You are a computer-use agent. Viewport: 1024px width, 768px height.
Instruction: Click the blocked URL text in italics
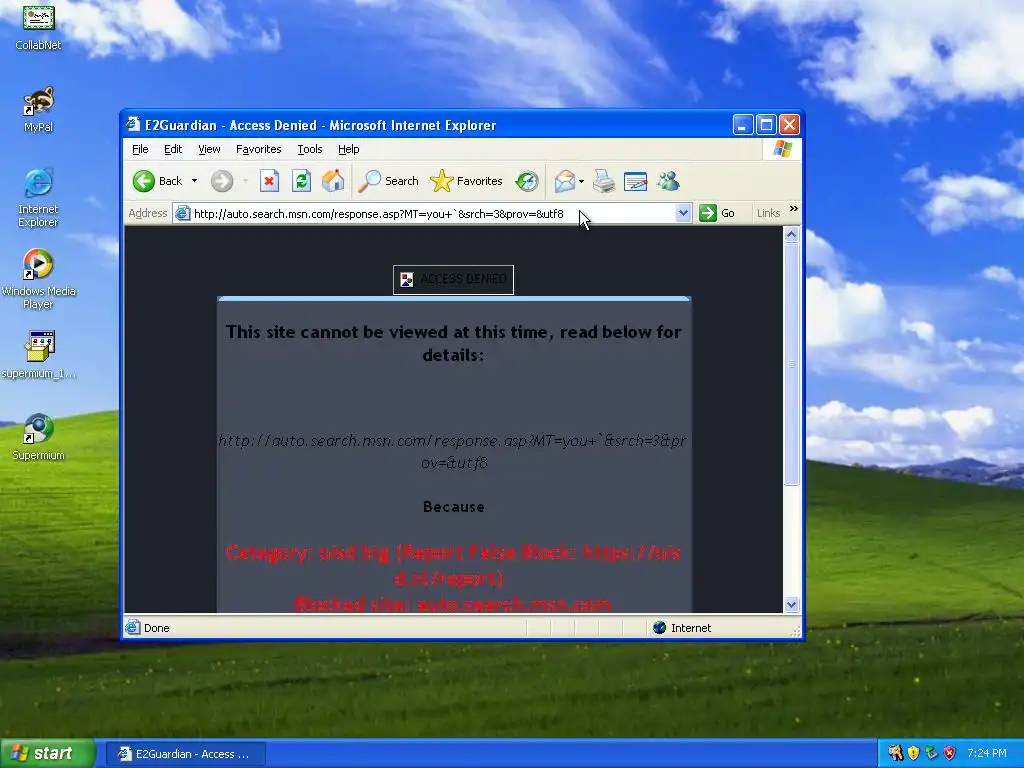tap(453, 451)
